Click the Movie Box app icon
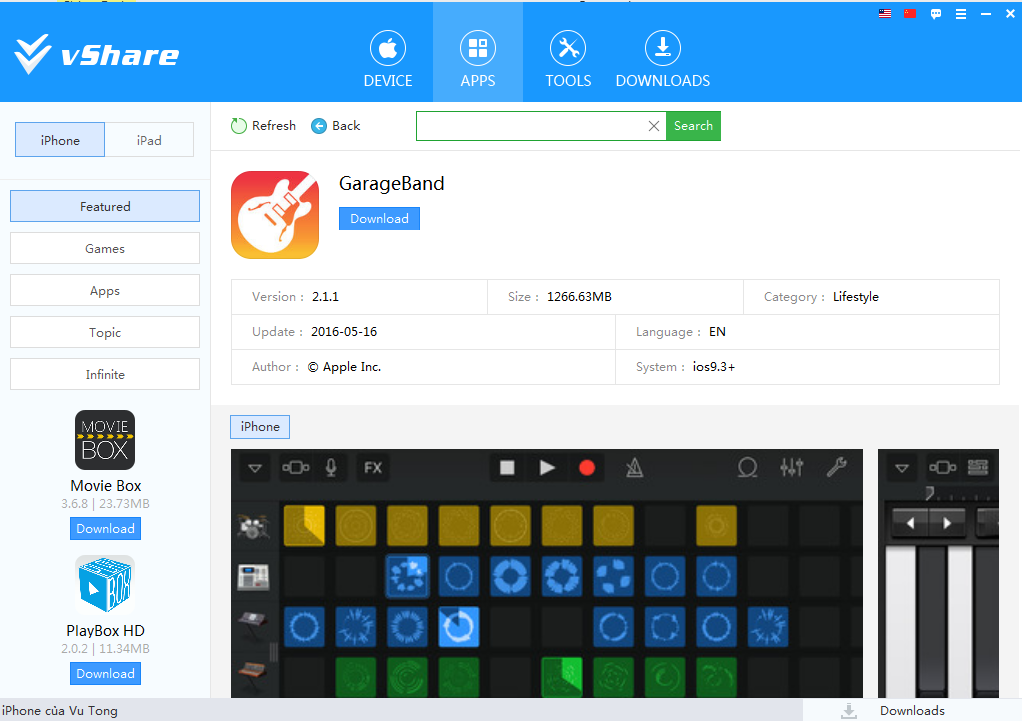The height and width of the screenshot is (721, 1022). [x=105, y=440]
